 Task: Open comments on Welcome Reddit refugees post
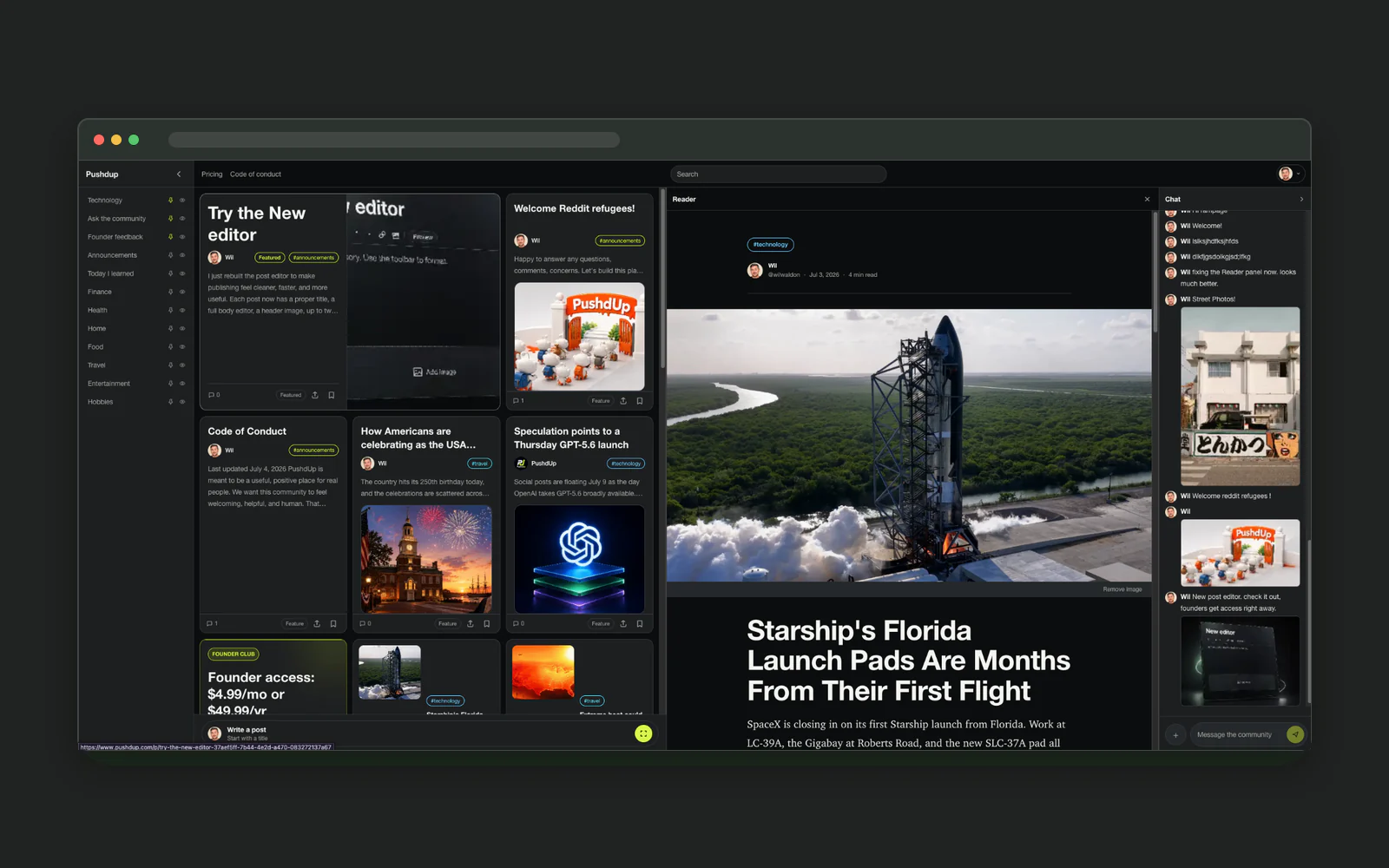click(518, 401)
